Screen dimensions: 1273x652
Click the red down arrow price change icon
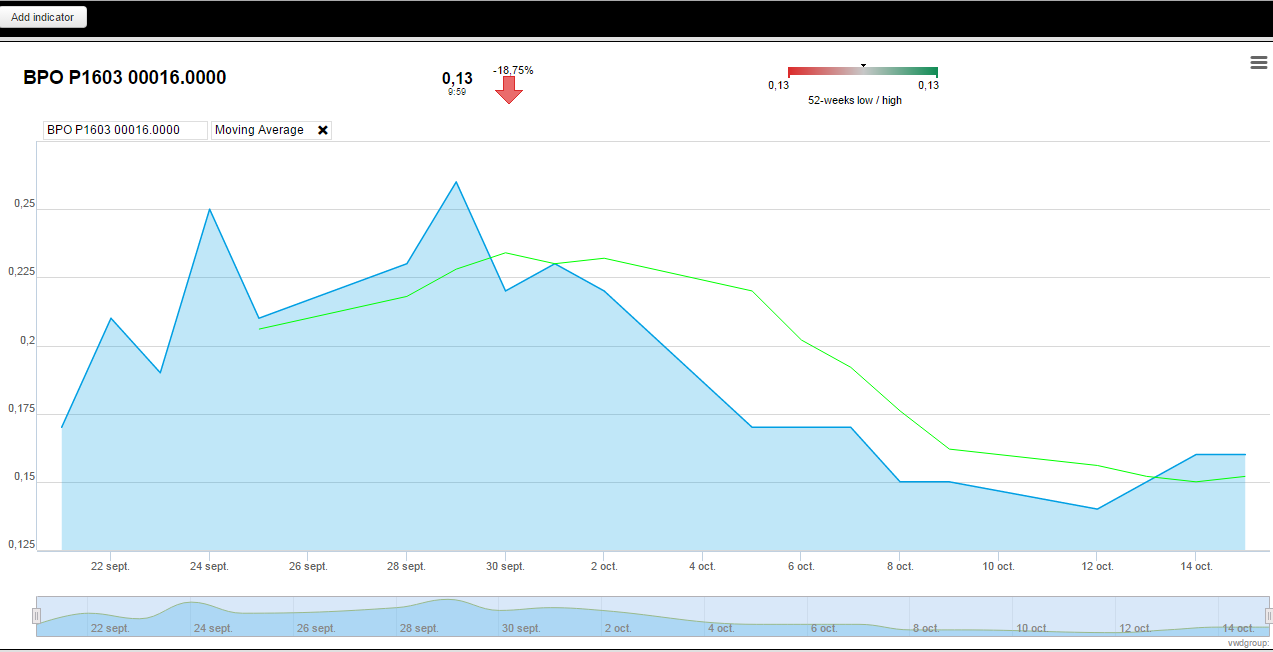509,90
